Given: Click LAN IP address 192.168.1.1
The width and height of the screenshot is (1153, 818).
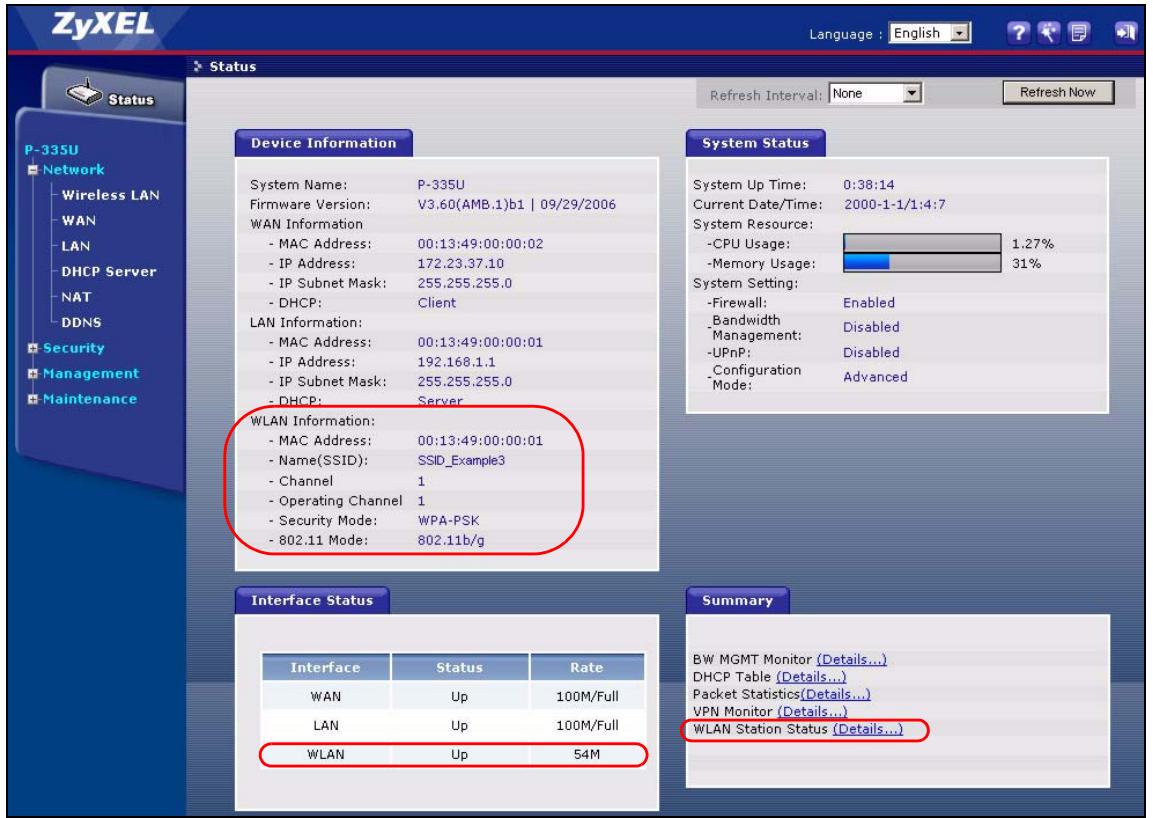Looking at the screenshot, I should (456, 362).
